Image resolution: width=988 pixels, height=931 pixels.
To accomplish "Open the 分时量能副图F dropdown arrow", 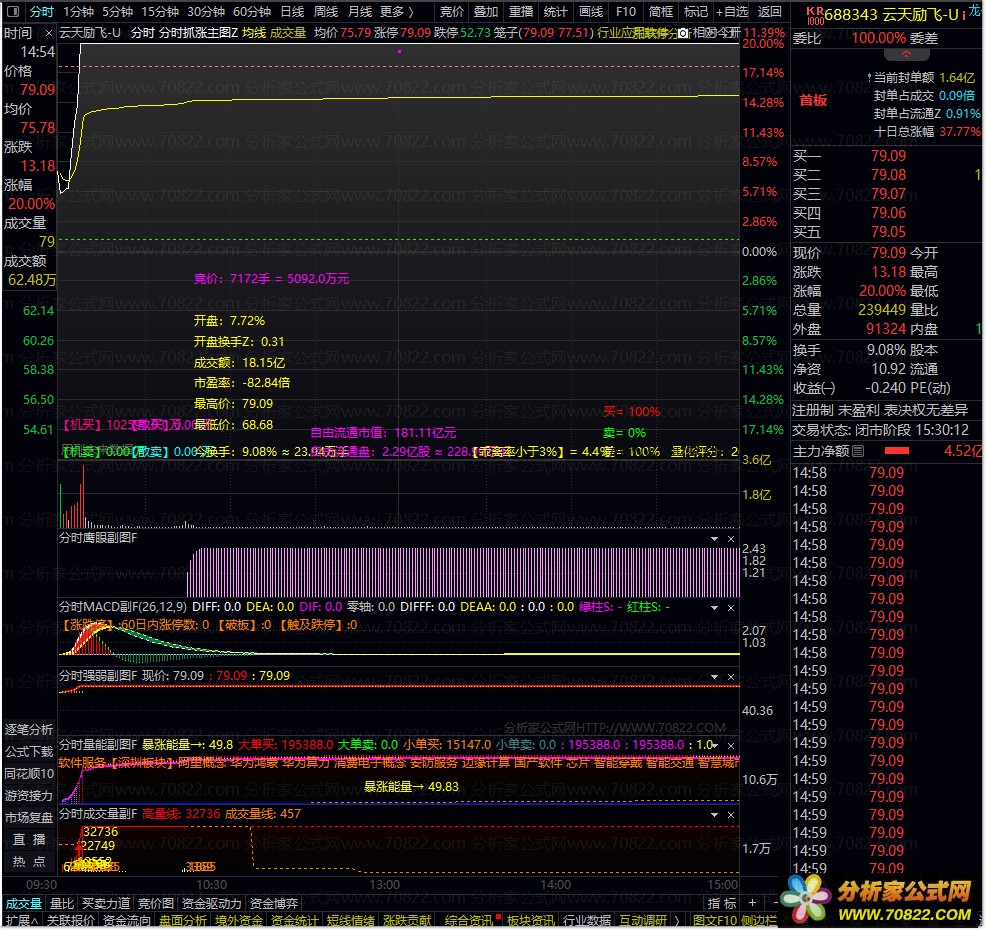I will (716, 747).
